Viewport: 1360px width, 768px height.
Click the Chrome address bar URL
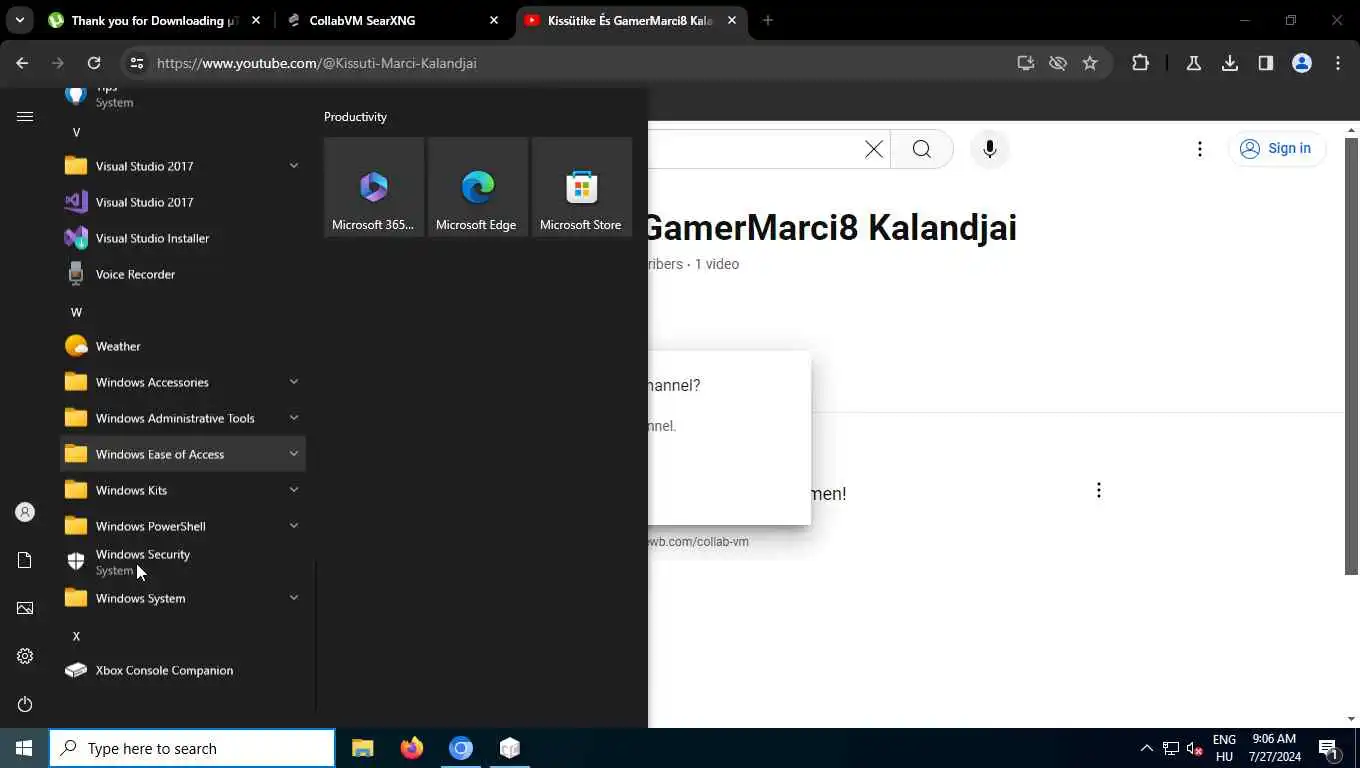pos(316,63)
